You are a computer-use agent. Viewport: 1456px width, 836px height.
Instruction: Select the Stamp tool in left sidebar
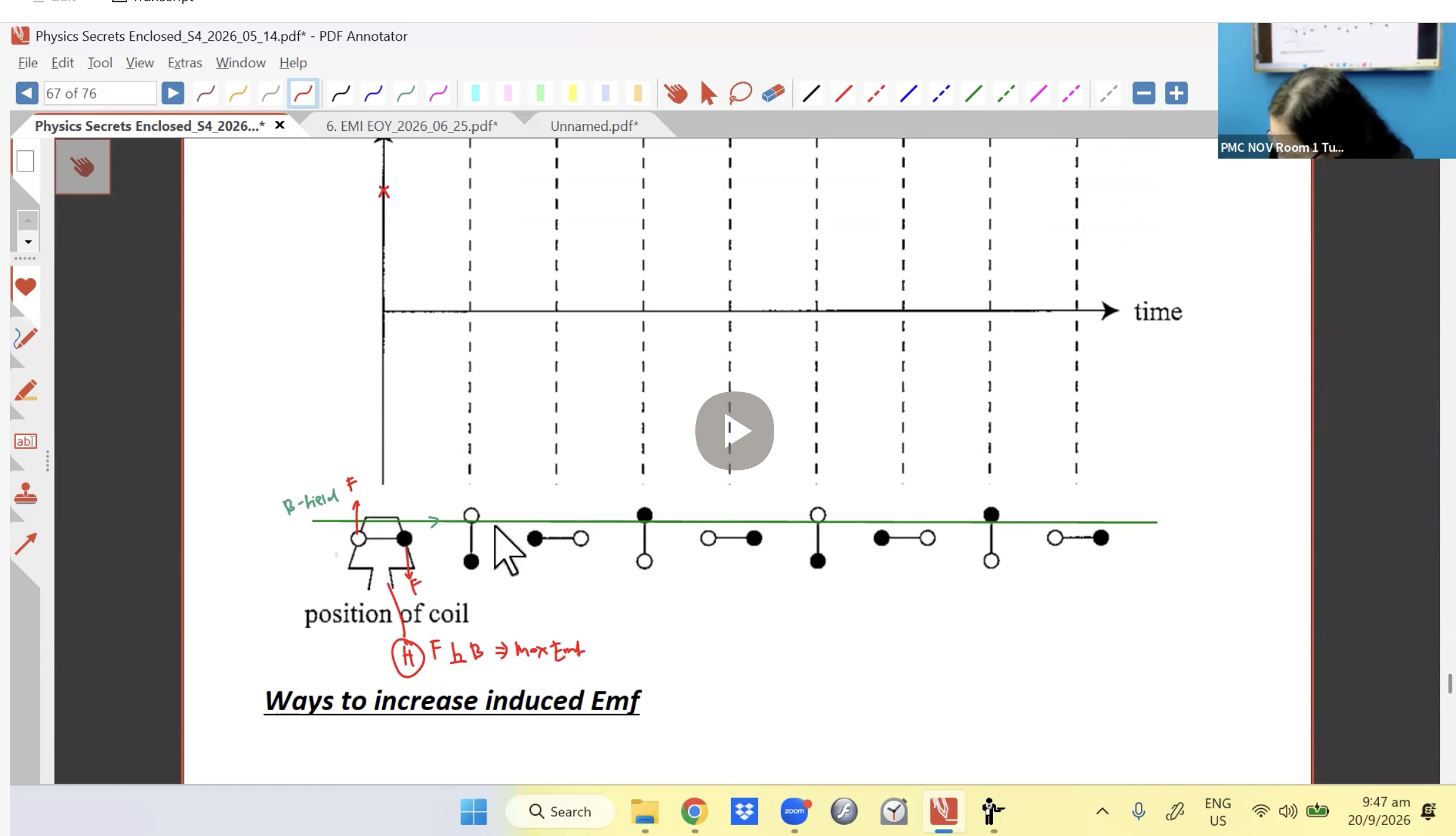[25, 493]
